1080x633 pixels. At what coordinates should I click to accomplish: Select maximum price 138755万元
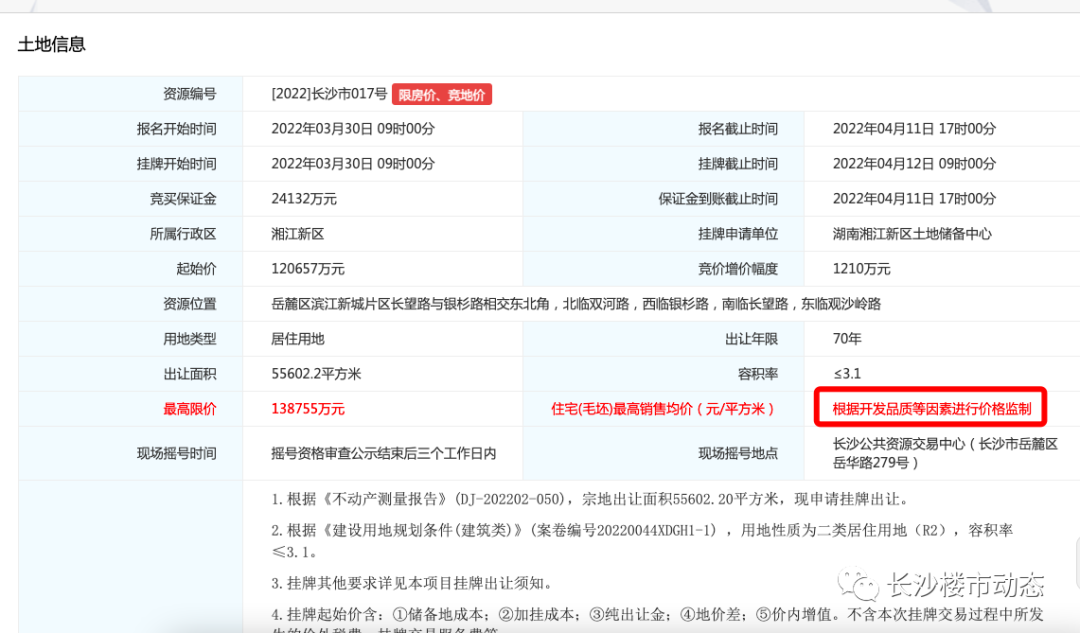pos(308,409)
